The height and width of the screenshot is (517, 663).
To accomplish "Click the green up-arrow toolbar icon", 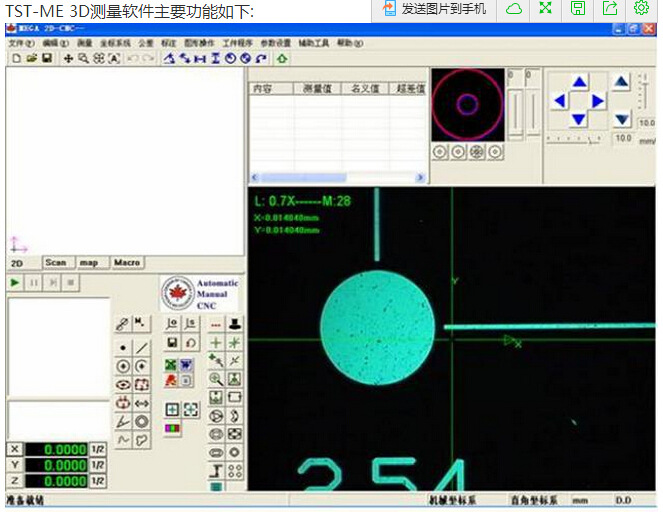I will [282, 58].
